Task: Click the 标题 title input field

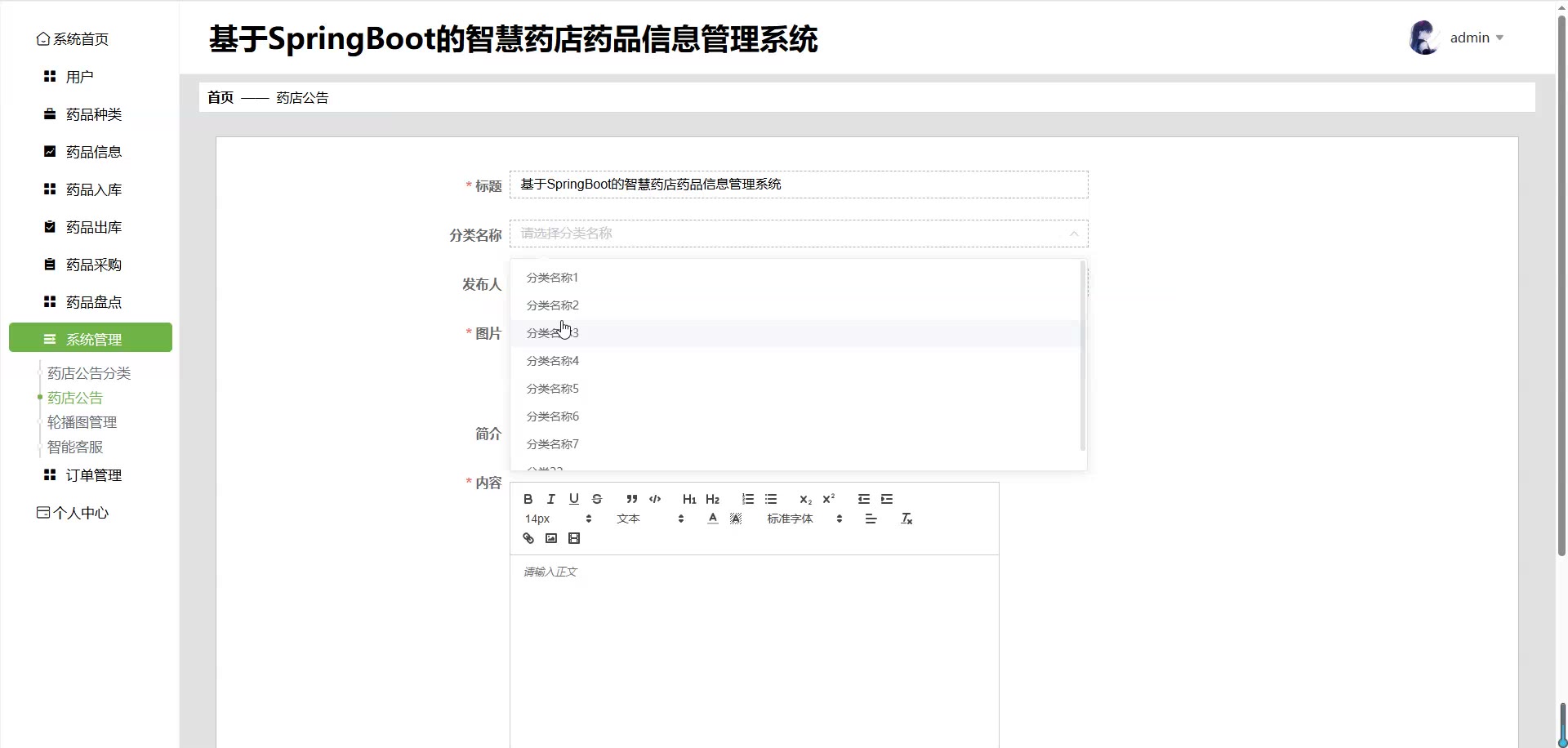Action: (798, 185)
